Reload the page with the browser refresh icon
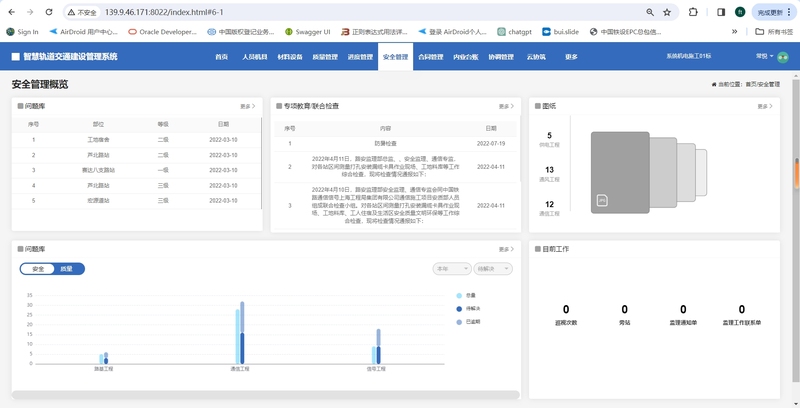Image resolution: width=800 pixels, height=408 pixels. 48,12
